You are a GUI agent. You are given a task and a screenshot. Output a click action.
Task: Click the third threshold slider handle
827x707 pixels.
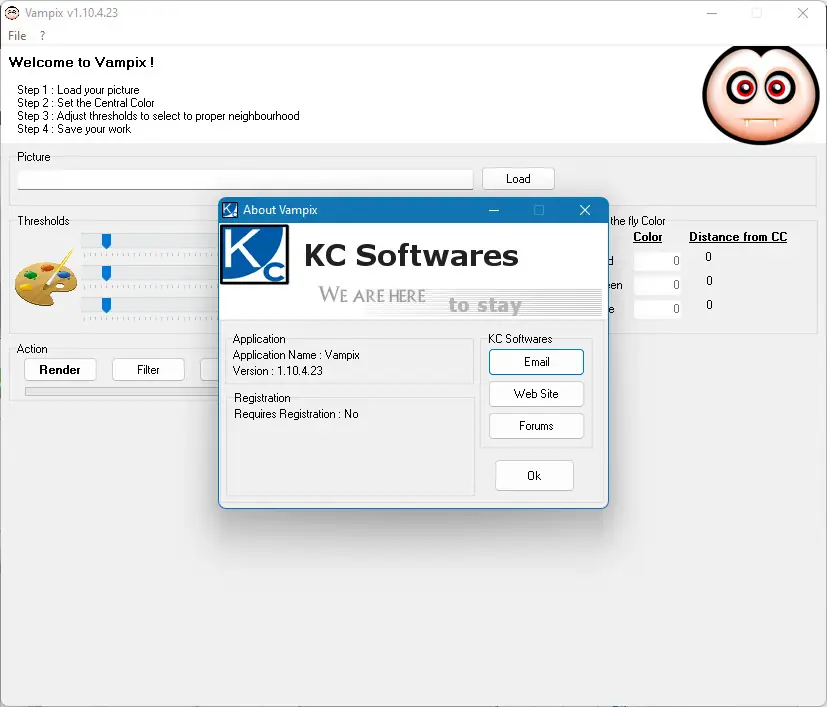pos(107,305)
